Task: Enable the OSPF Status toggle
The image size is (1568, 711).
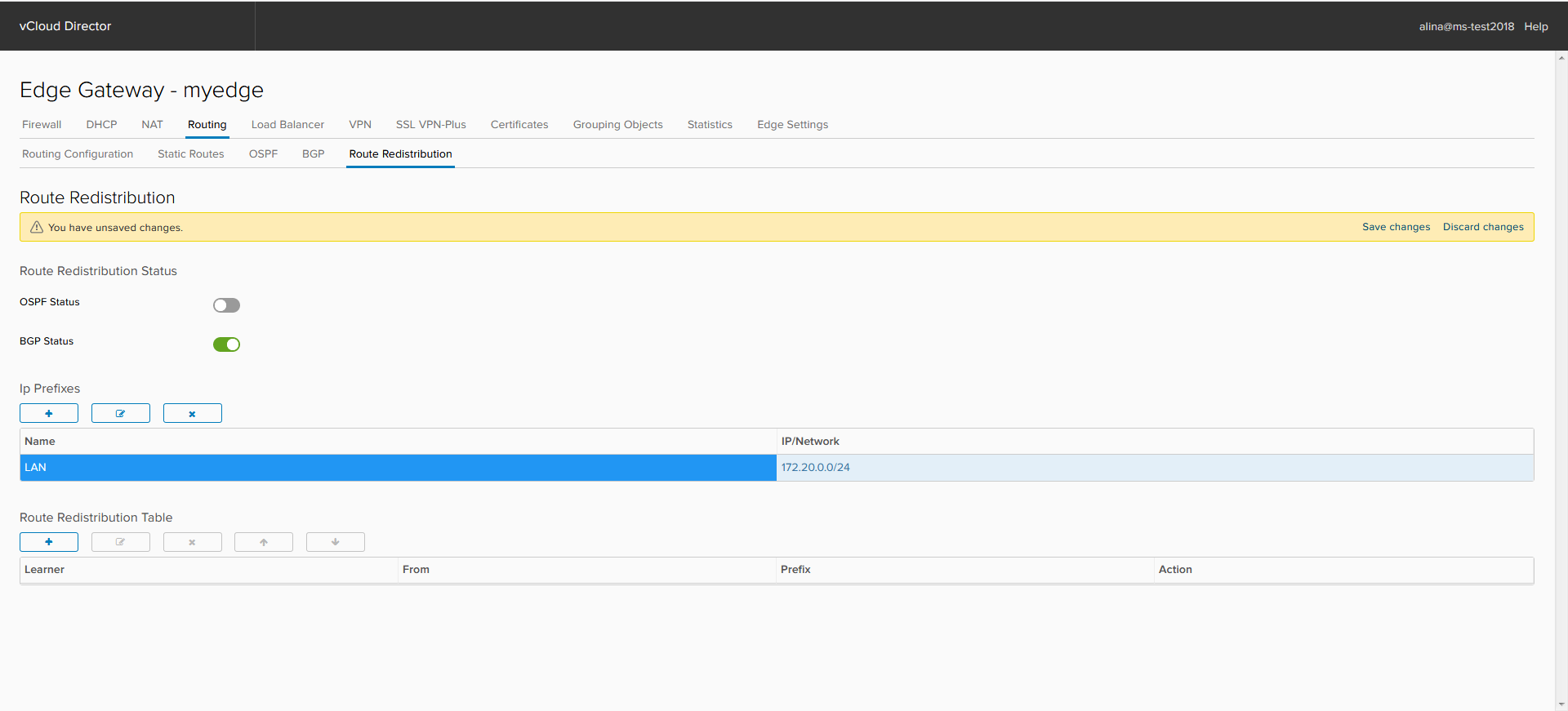Action: point(226,305)
